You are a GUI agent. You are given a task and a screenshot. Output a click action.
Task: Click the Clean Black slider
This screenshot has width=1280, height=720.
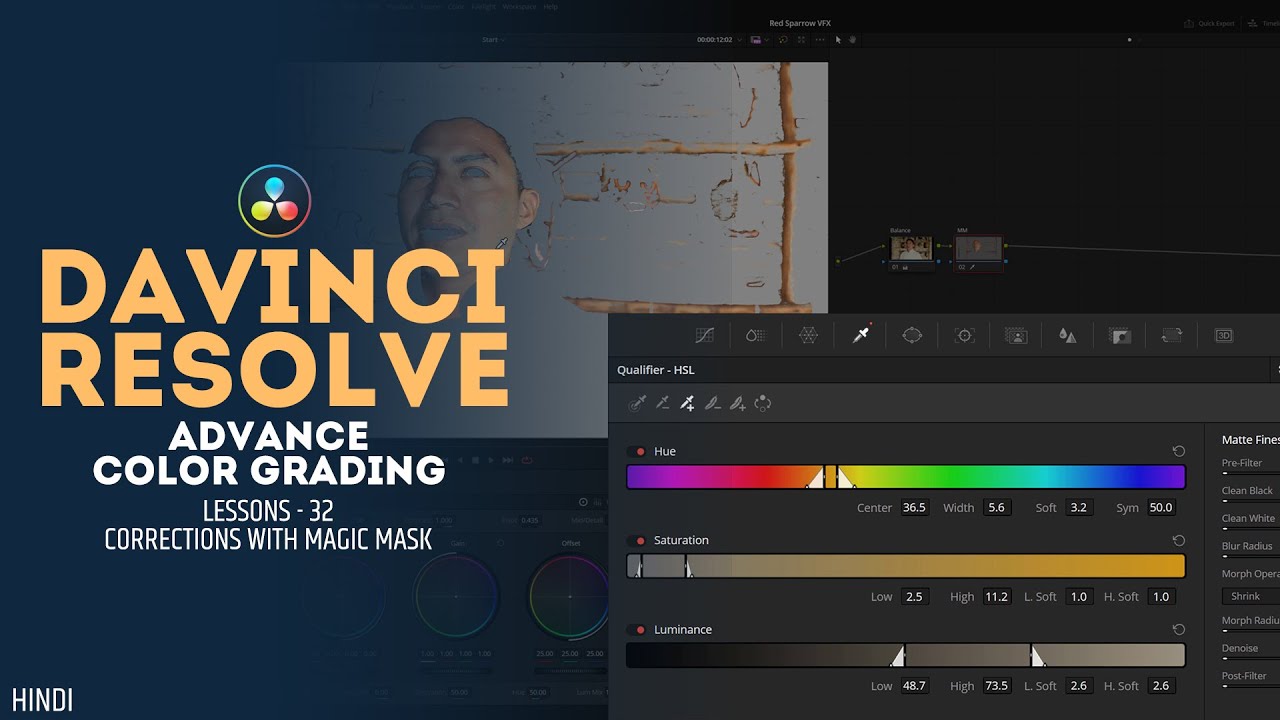click(1251, 501)
